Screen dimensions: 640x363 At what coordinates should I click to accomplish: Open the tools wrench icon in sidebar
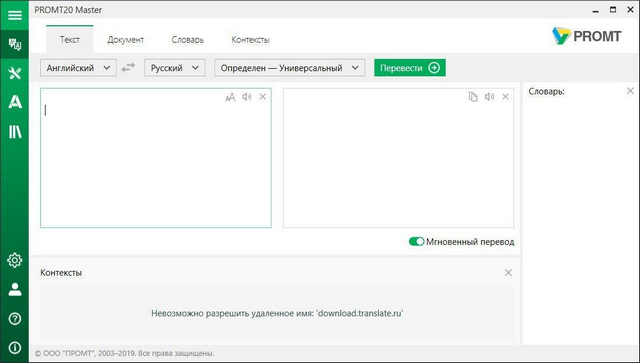[15, 73]
